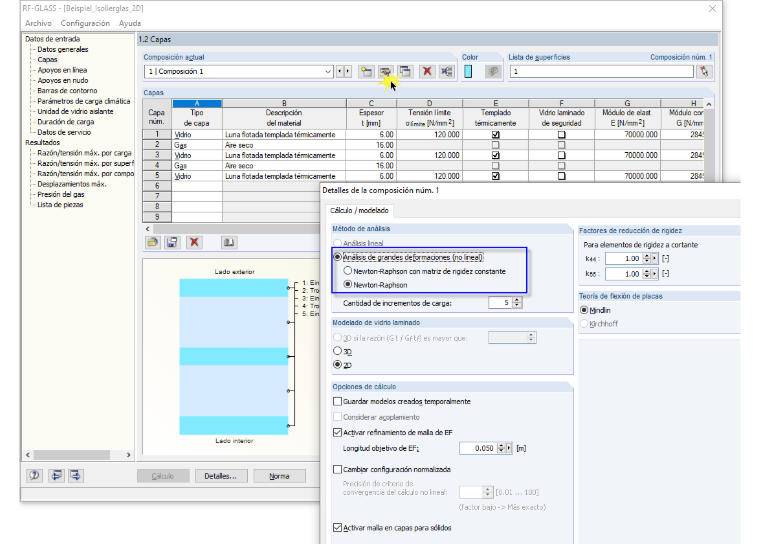Viewport: 760px width, 544px height.
Task: Open the Configuración menu
Action: click(85, 23)
